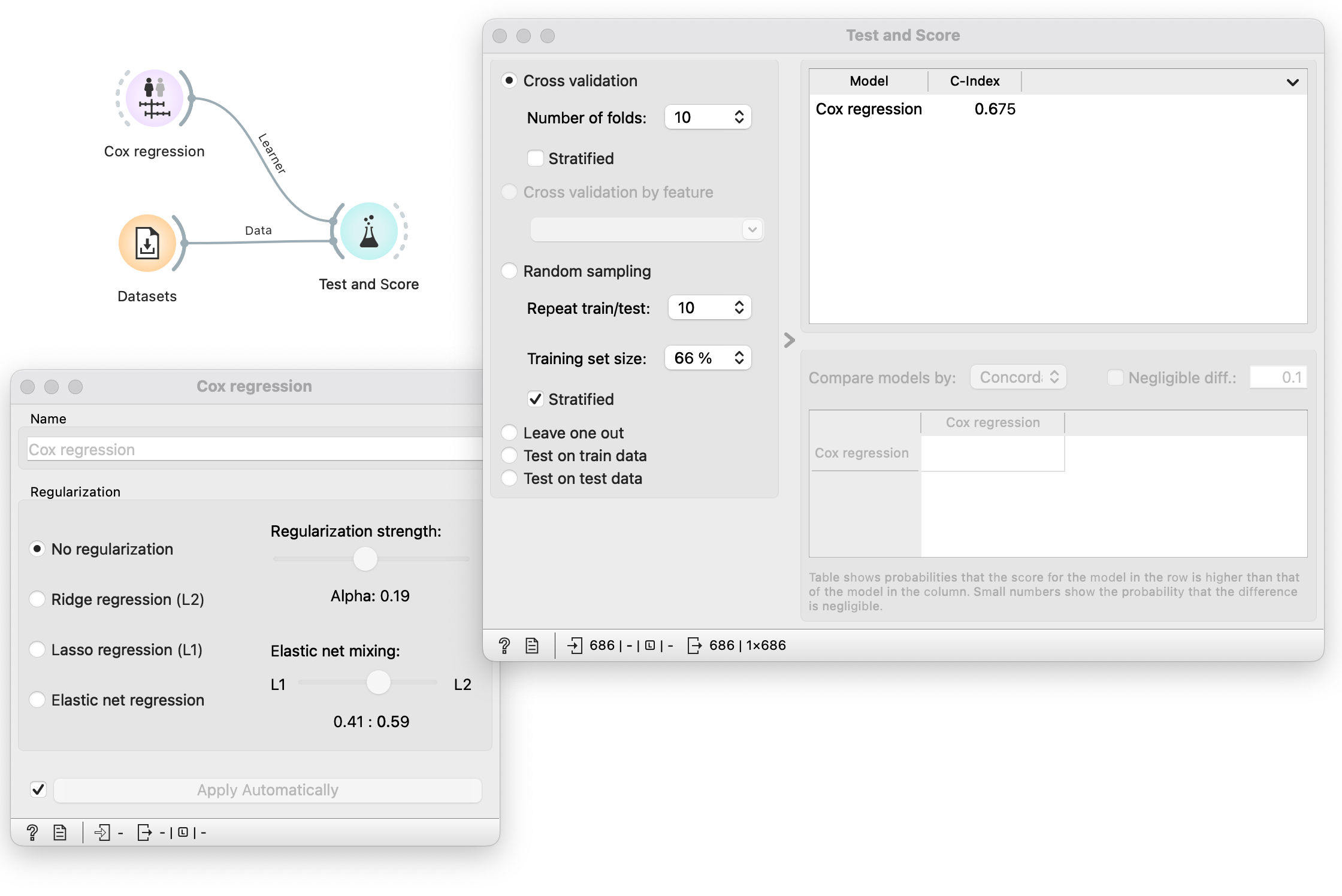Open the Number of folds selector
The image size is (1342, 896).
click(x=708, y=117)
